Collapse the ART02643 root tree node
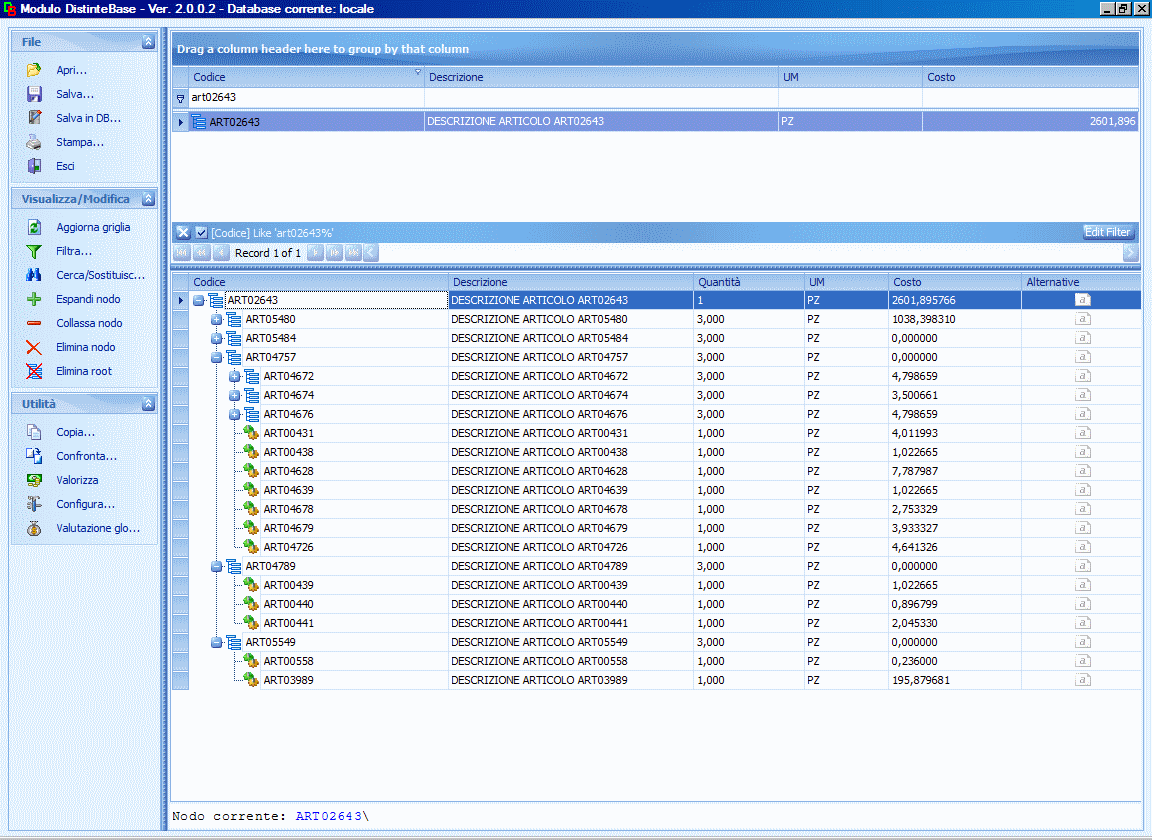 (198, 300)
